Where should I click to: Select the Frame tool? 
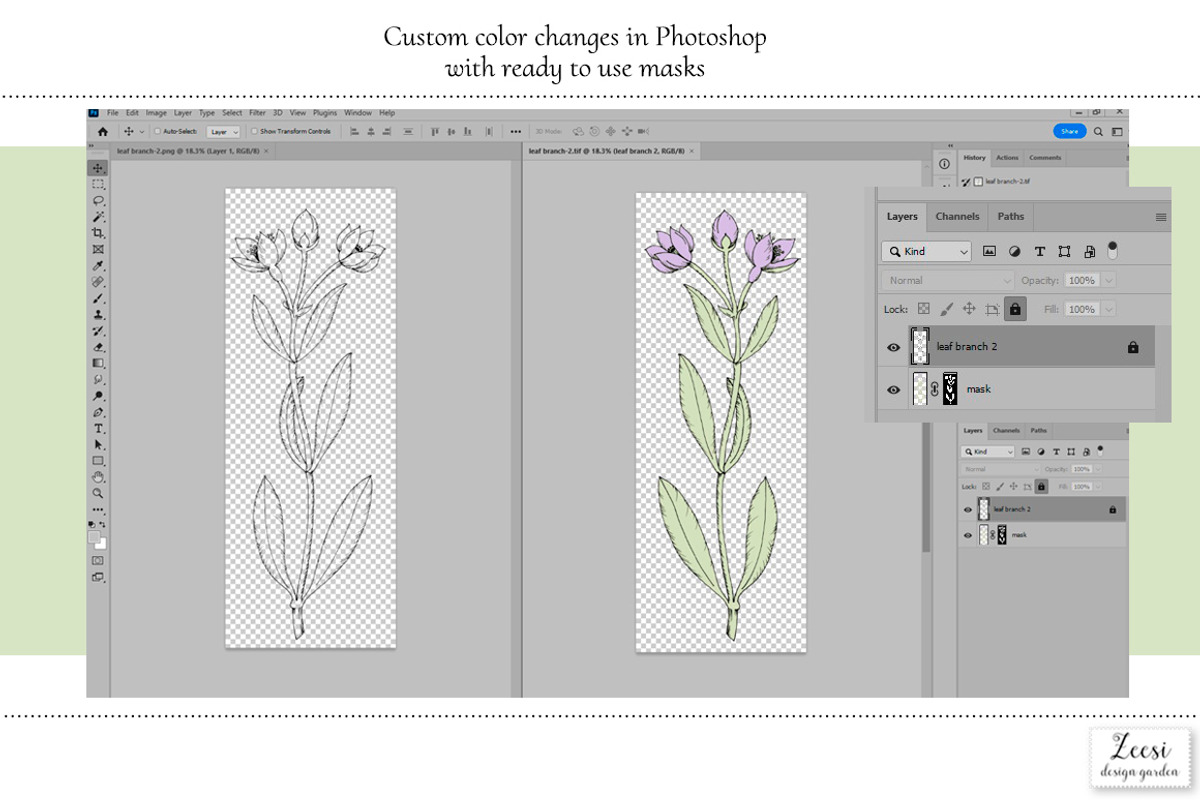click(98, 249)
